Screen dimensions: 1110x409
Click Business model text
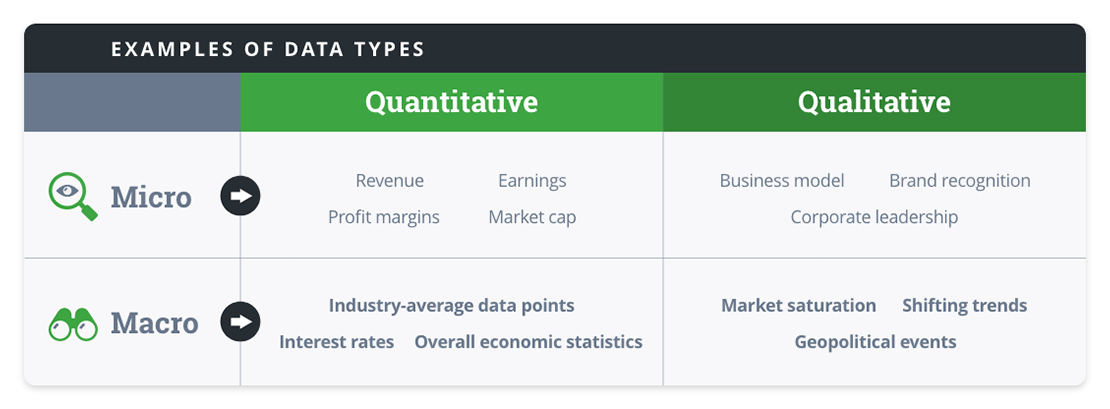[x=782, y=180]
